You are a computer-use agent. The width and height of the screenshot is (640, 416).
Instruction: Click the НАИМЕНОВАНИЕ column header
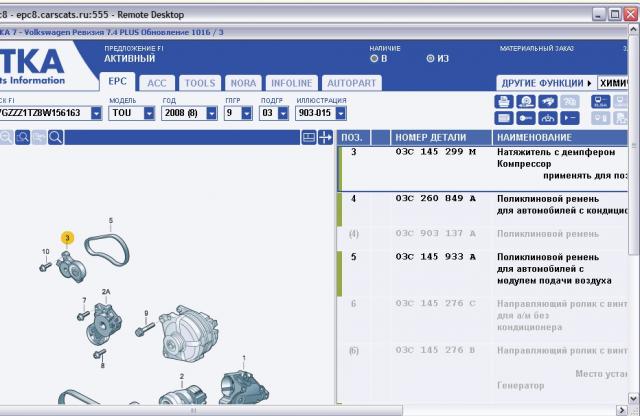tap(560, 138)
